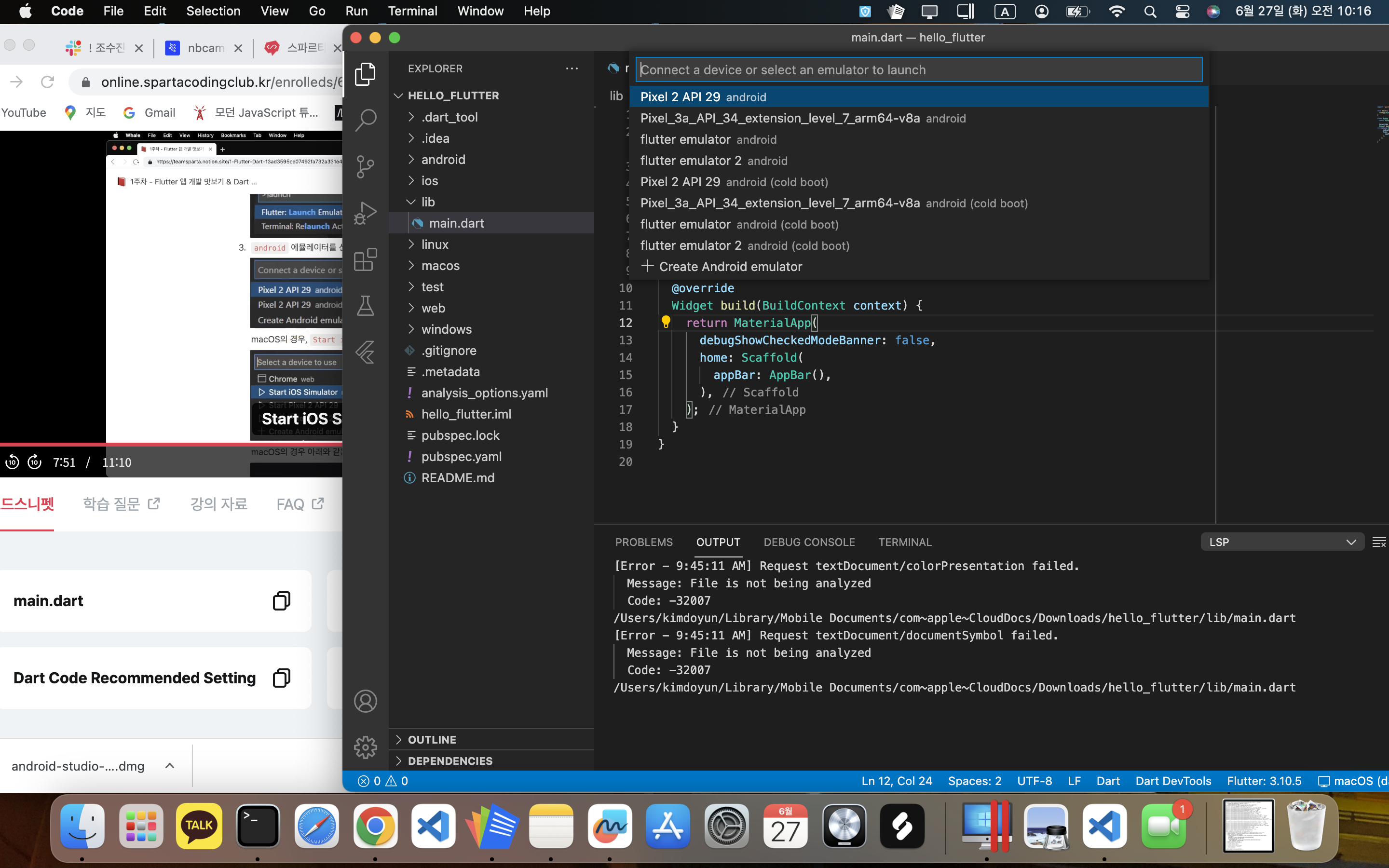
Task: Expand the android-studio dmg download options
Action: pyautogui.click(x=170, y=766)
